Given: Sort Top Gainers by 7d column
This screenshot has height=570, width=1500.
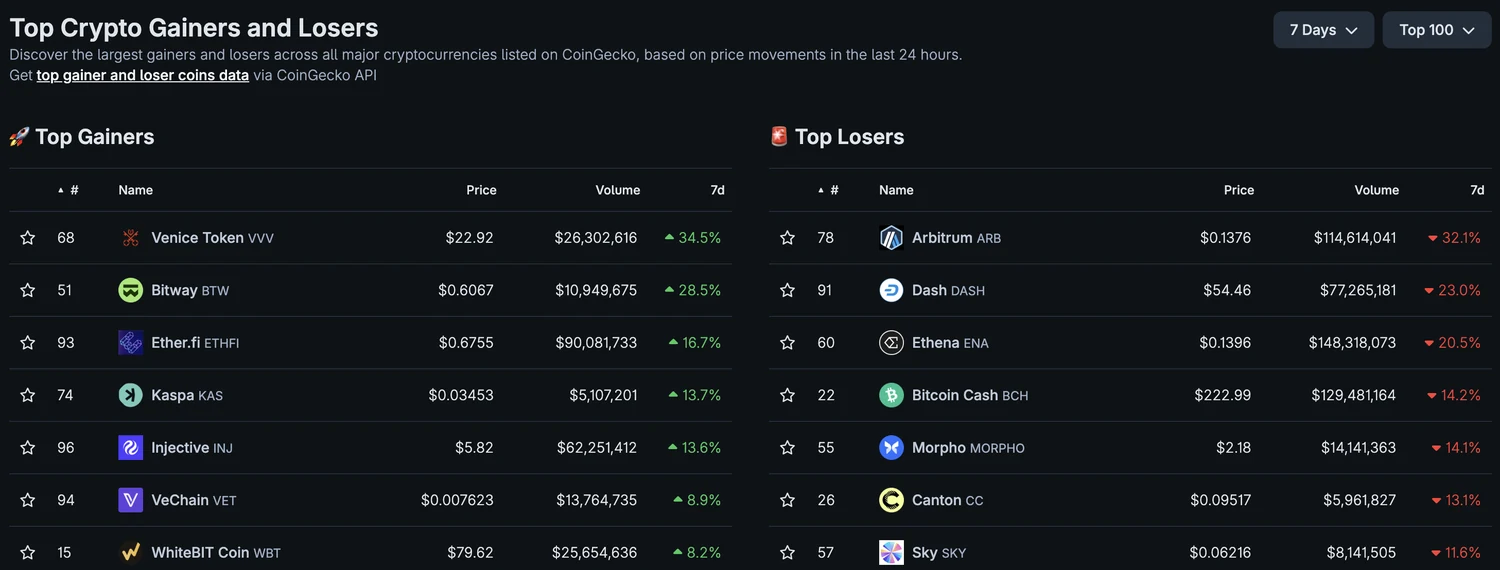Looking at the screenshot, I should pos(717,190).
